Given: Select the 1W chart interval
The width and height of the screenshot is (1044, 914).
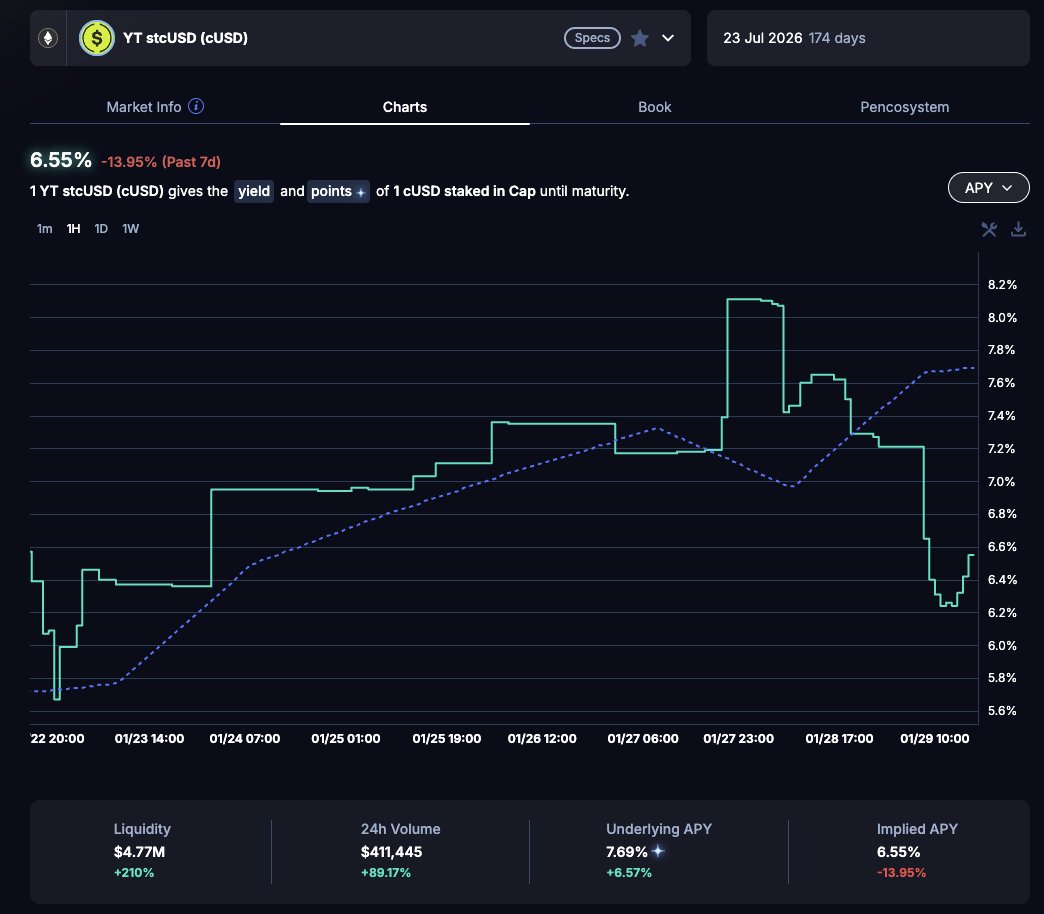Looking at the screenshot, I should click(131, 229).
